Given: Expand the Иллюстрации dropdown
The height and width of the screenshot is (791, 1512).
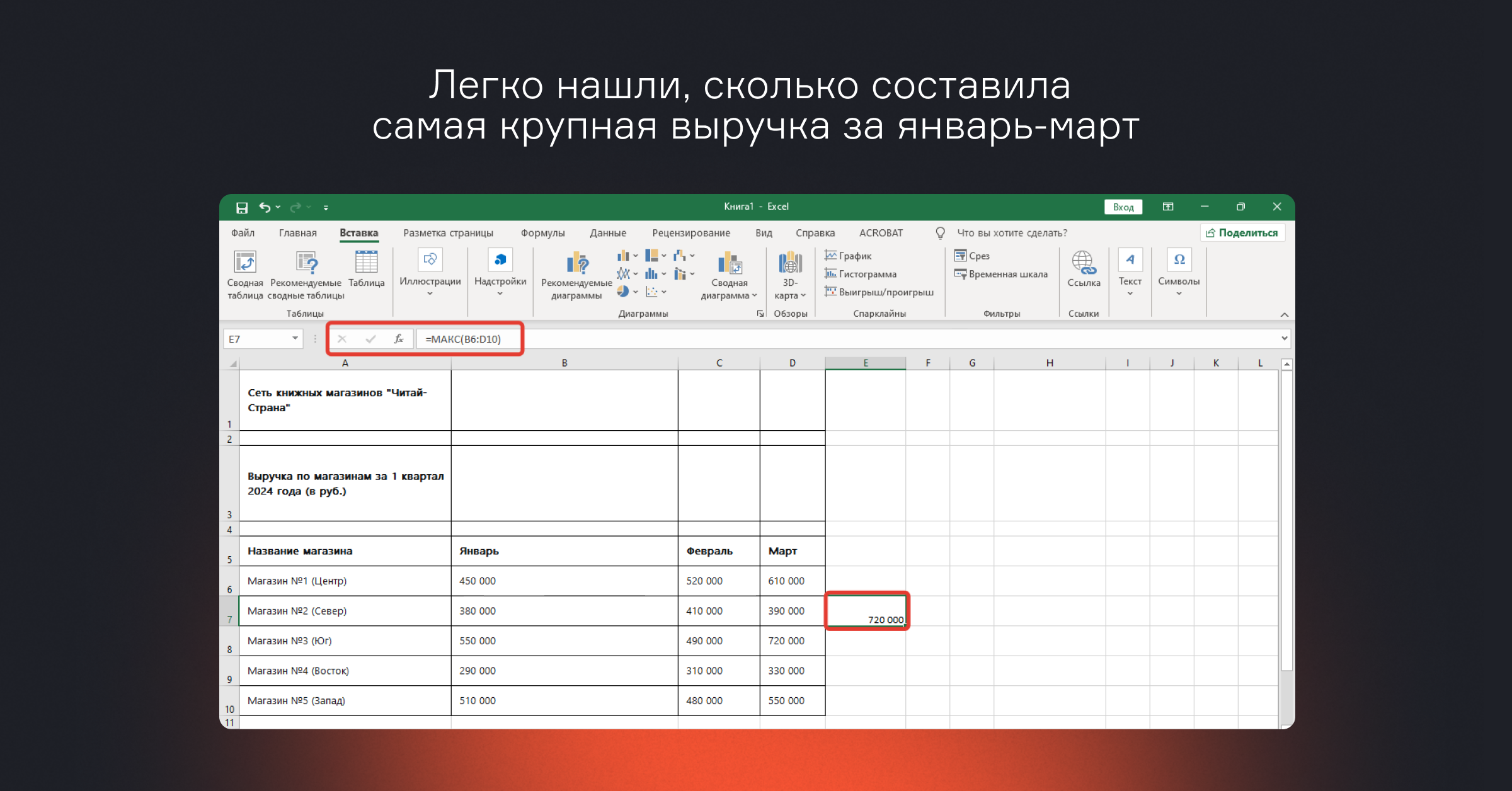Looking at the screenshot, I should [430, 293].
